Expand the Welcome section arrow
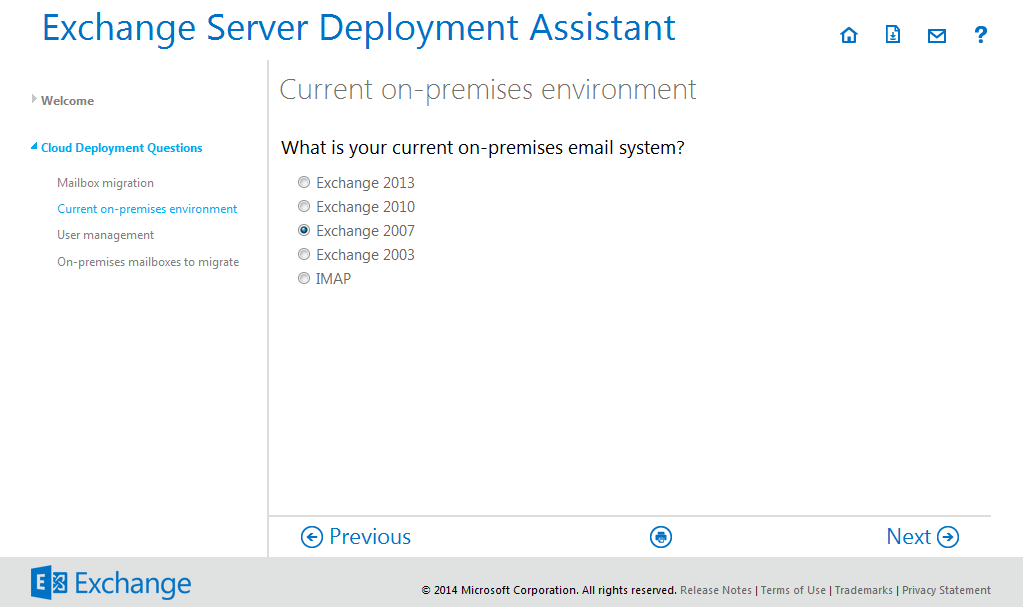1023x607 pixels. click(34, 99)
